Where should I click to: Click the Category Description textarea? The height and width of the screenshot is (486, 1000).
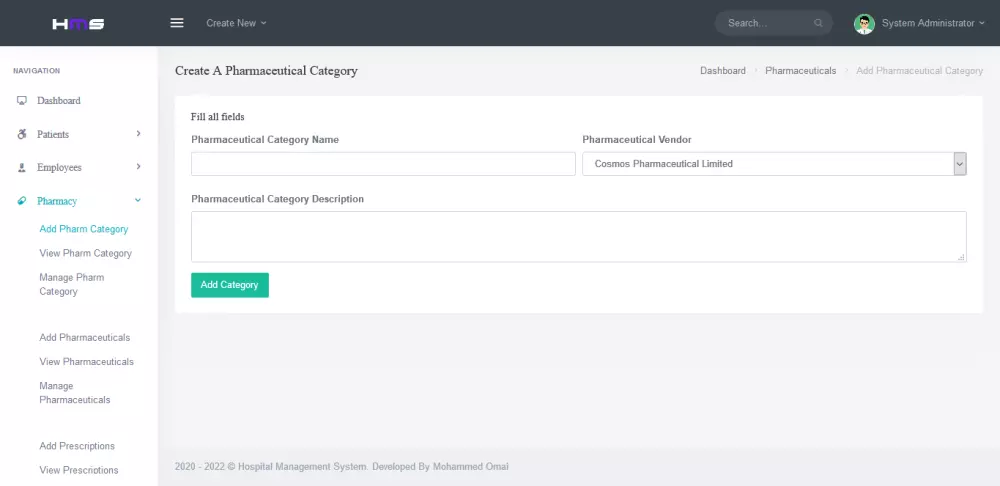click(578, 237)
